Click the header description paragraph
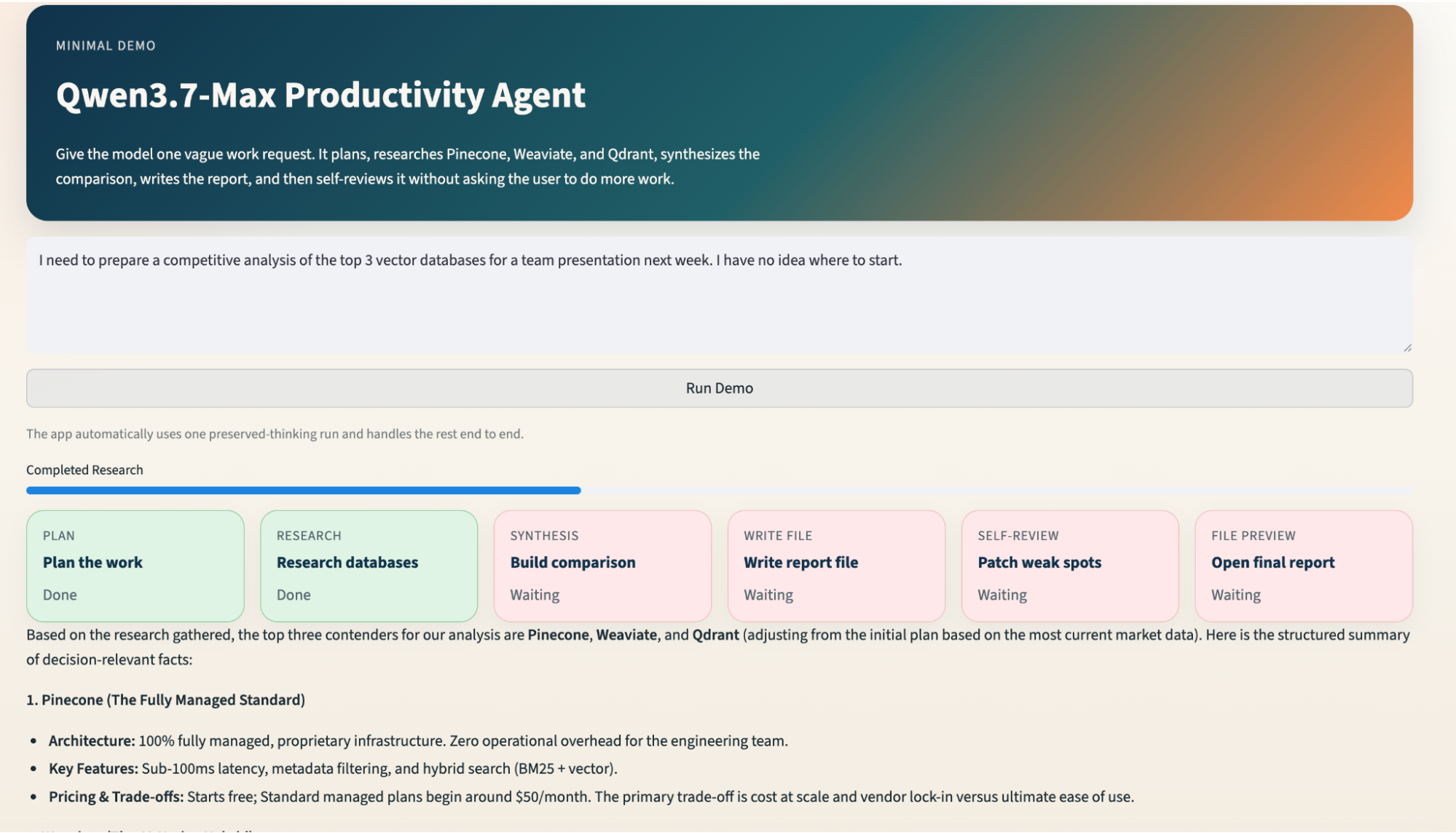The image size is (1456, 833). coord(408,166)
